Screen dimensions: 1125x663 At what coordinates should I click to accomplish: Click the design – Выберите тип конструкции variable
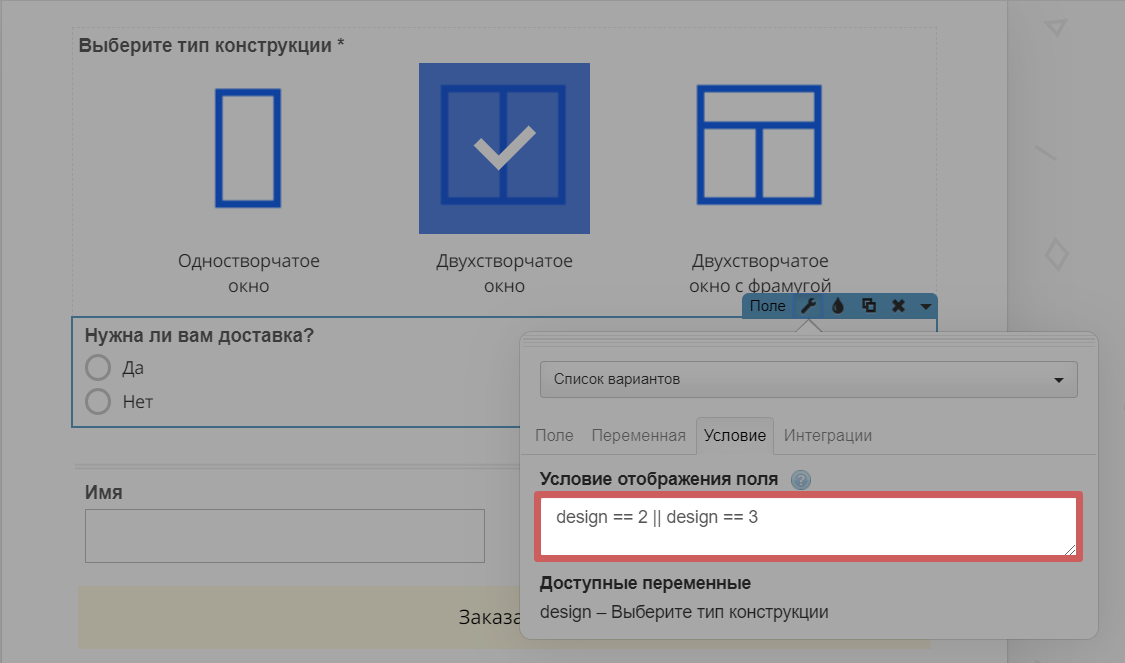tap(684, 612)
